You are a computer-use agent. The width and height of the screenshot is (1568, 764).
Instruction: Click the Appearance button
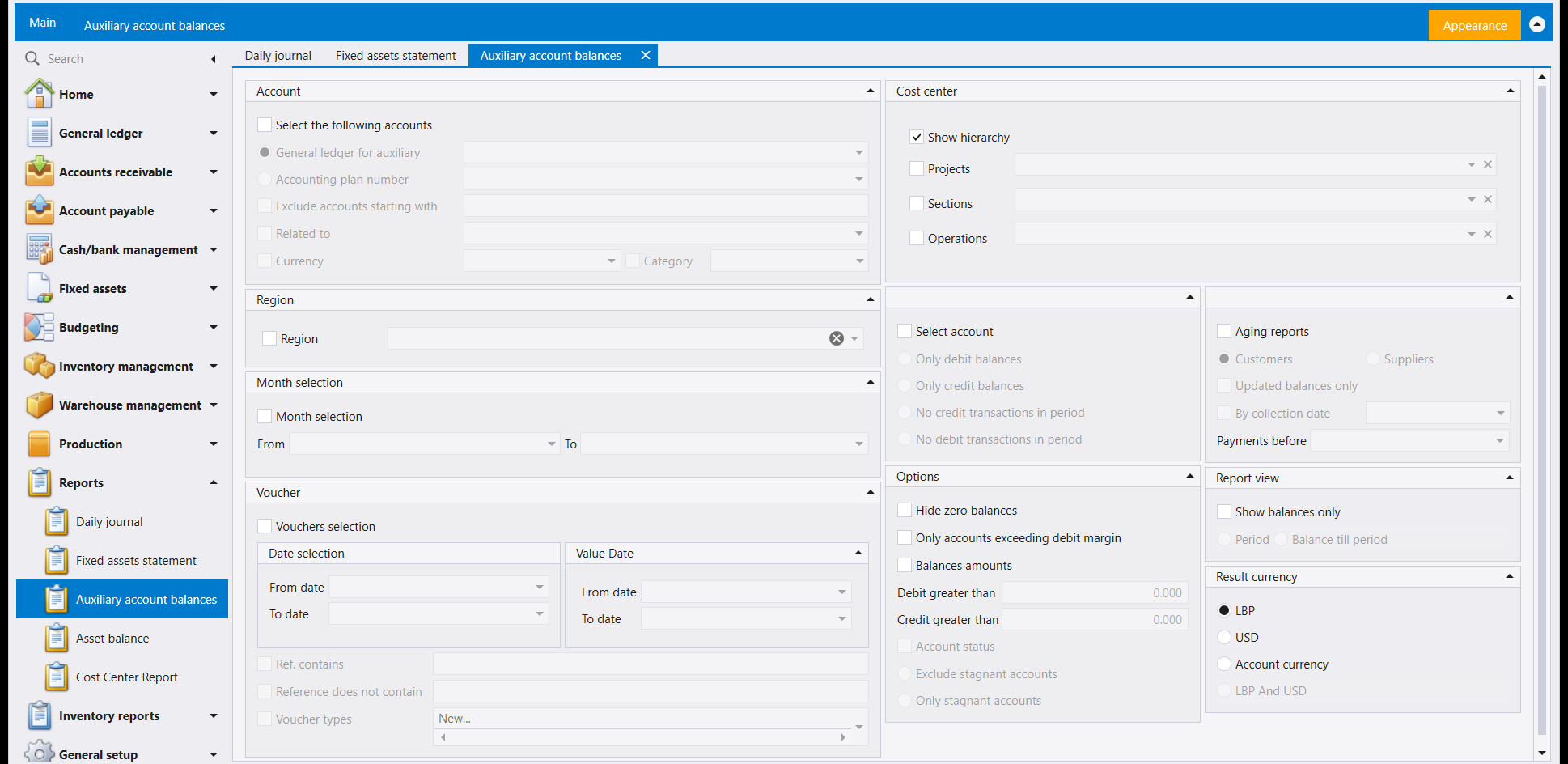(1474, 25)
